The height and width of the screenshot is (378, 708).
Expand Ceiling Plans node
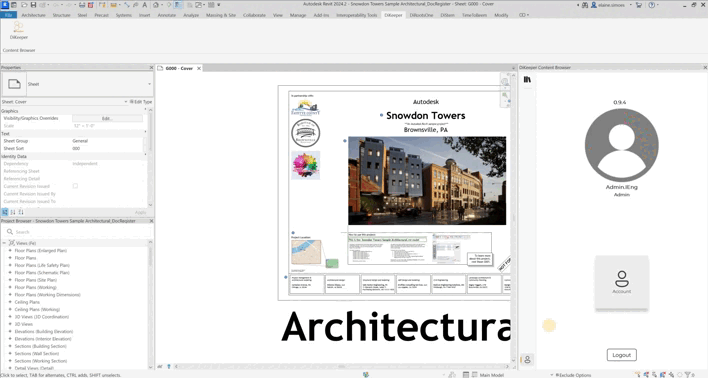click(10, 302)
